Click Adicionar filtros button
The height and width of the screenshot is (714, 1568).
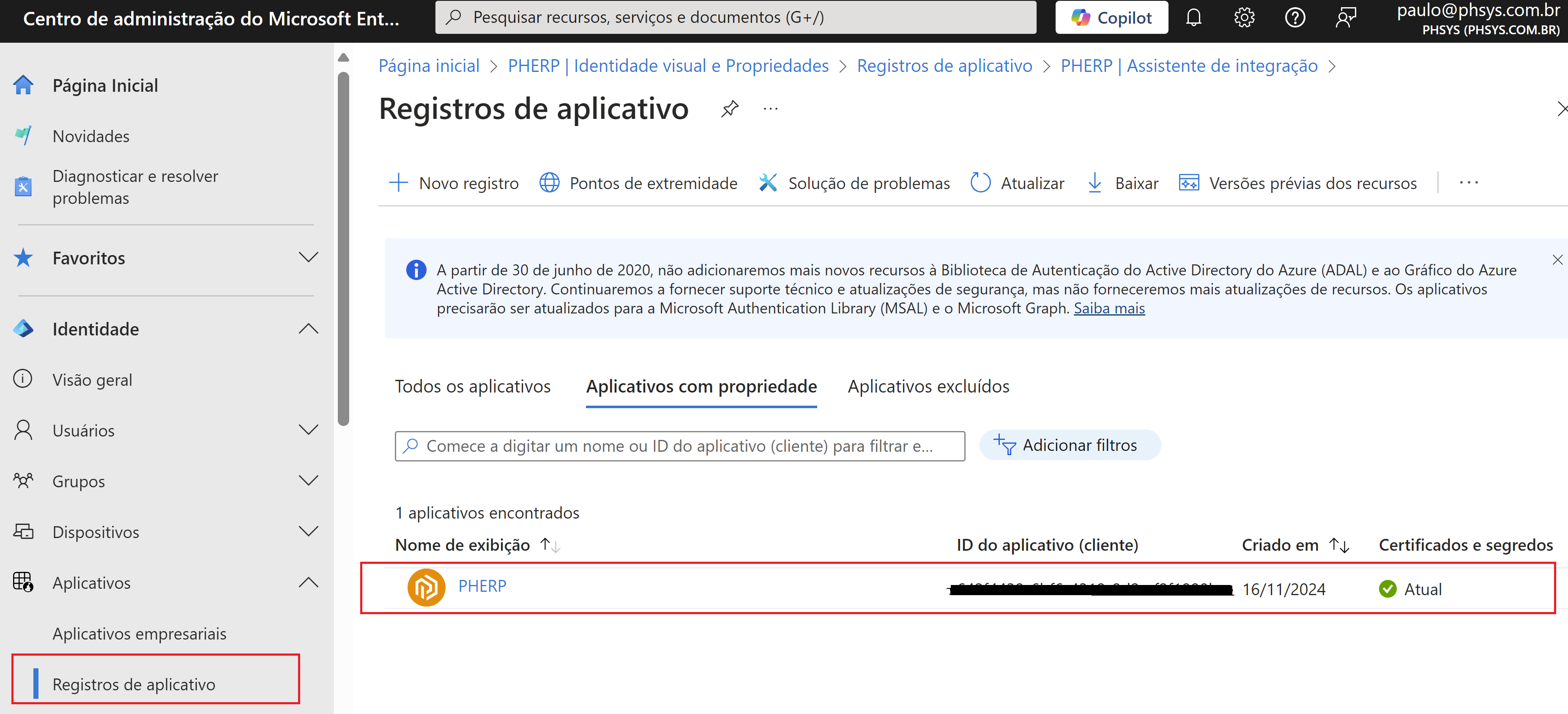click(1070, 445)
